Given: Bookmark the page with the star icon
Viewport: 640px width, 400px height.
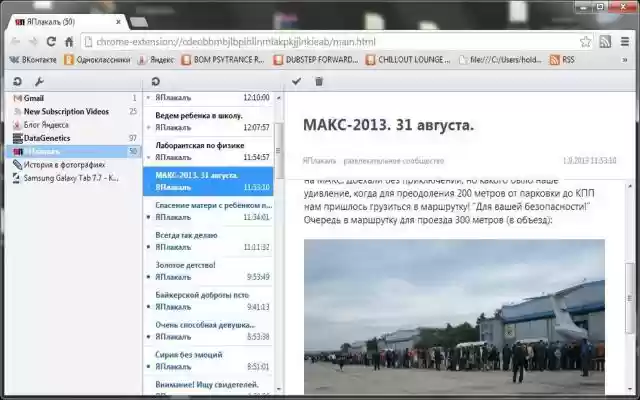Looking at the screenshot, I should tap(585, 41).
